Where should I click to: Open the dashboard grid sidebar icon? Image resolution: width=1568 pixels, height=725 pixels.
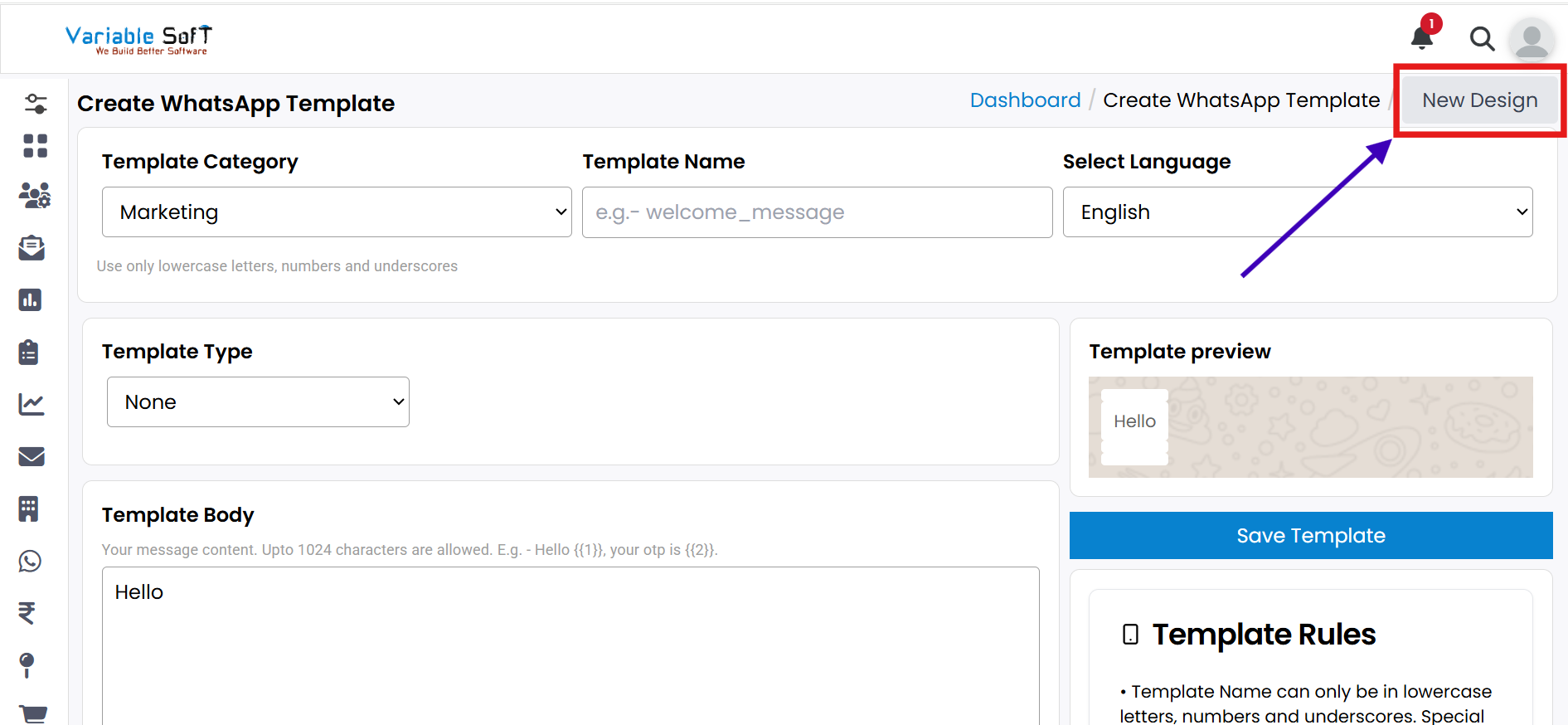click(x=35, y=146)
